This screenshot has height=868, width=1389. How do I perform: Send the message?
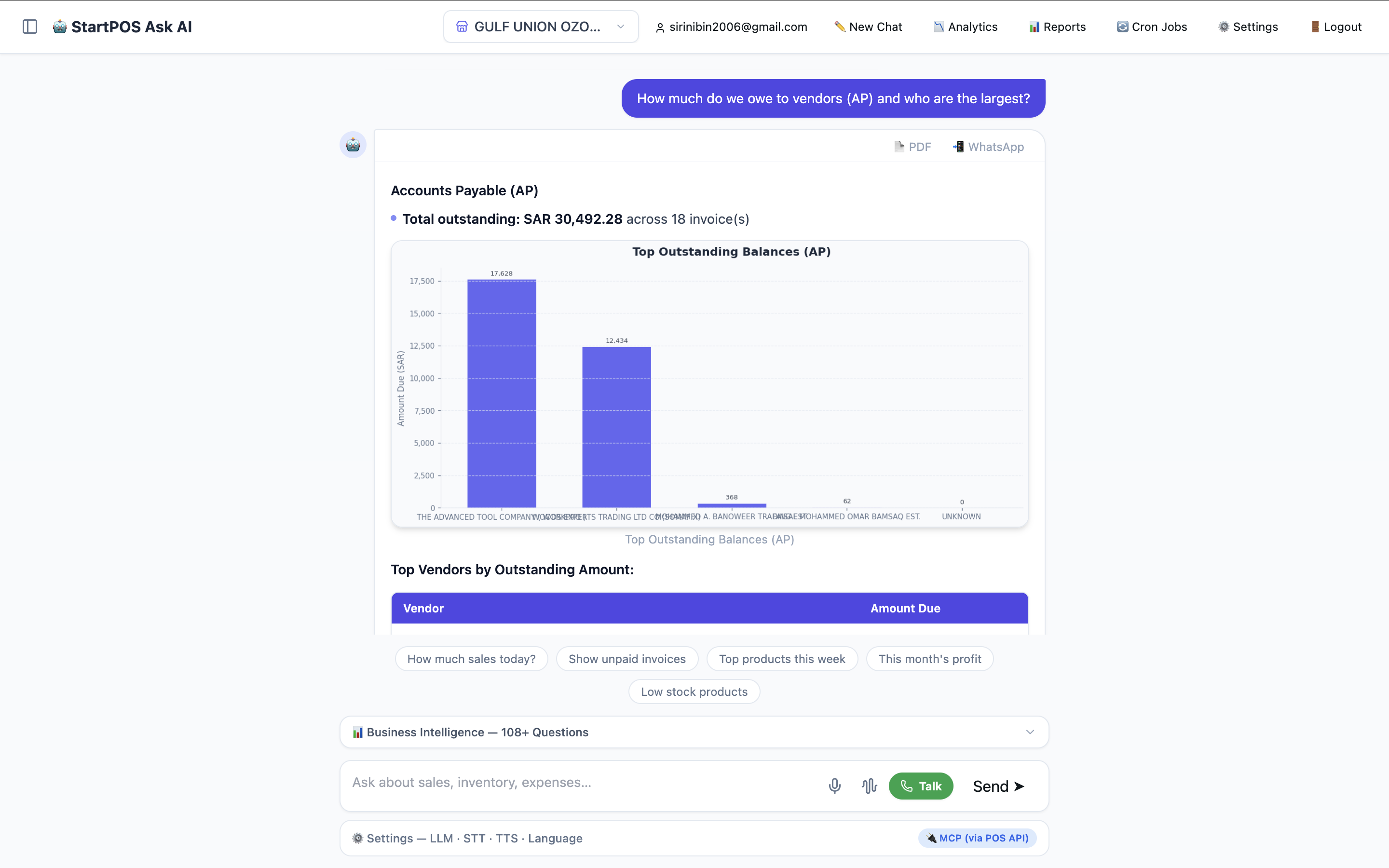pos(999,786)
